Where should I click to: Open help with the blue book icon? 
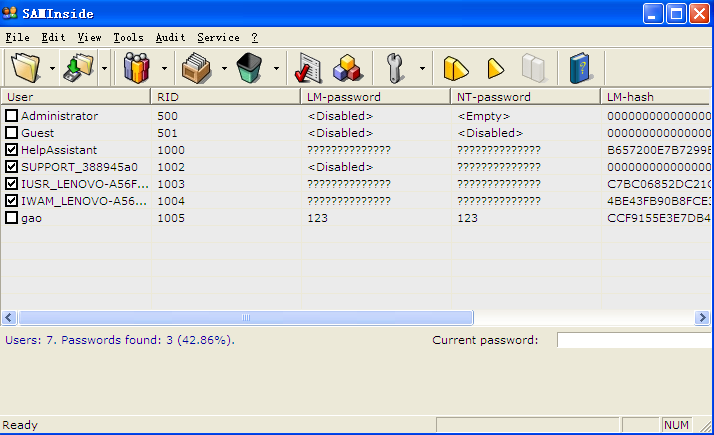click(580, 68)
